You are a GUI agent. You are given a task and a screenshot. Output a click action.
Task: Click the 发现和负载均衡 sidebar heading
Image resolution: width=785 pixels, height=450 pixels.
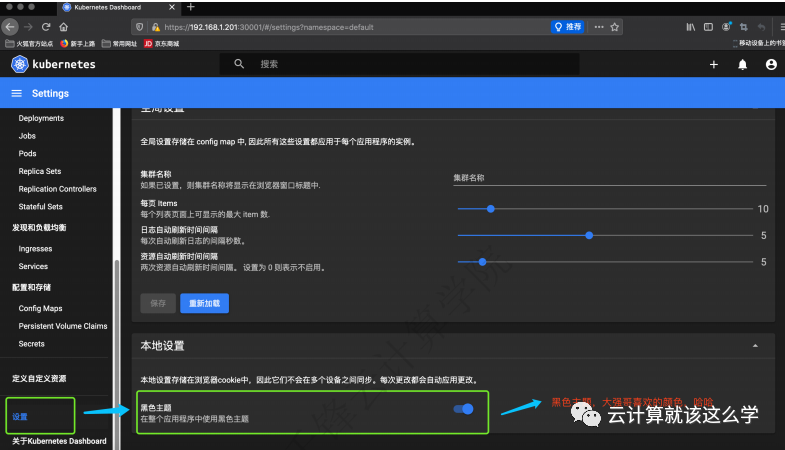(39, 228)
